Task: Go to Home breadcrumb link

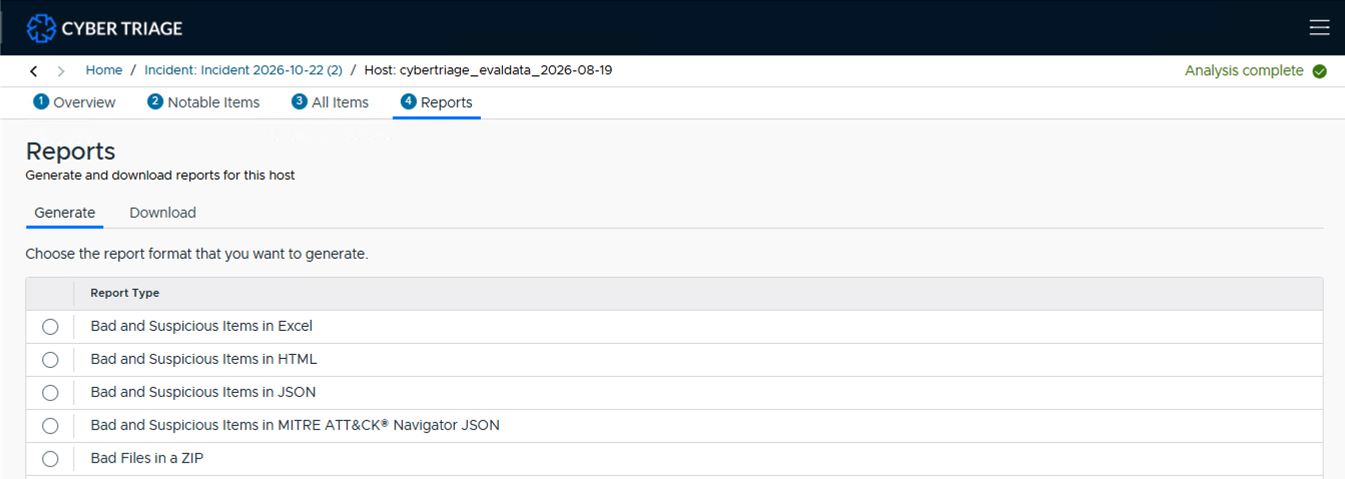Action: (104, 71)
